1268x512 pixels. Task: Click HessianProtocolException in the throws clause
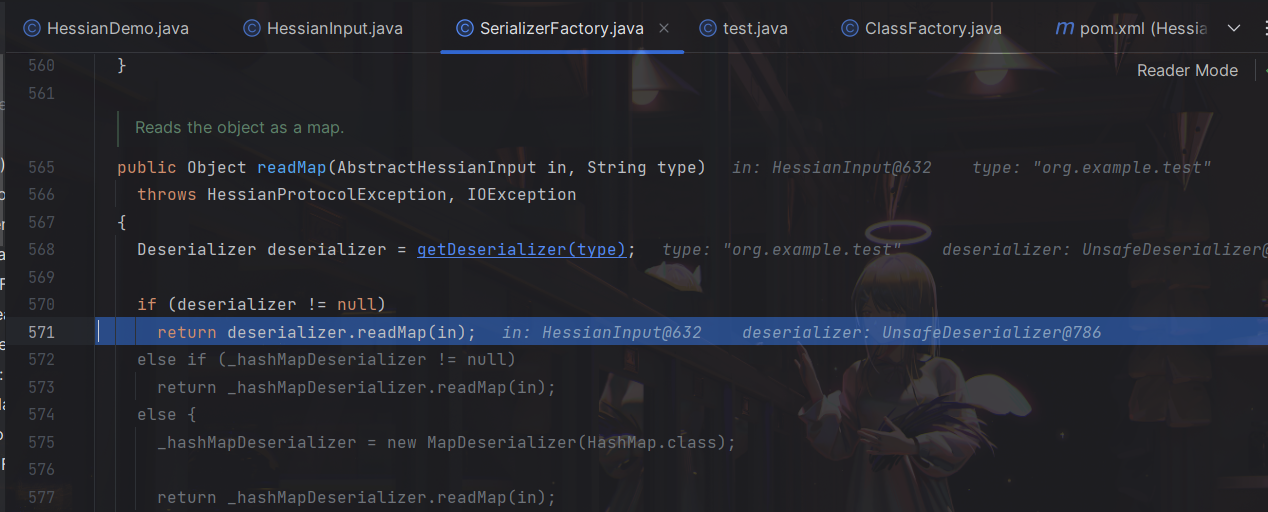[x=327, y=194]
